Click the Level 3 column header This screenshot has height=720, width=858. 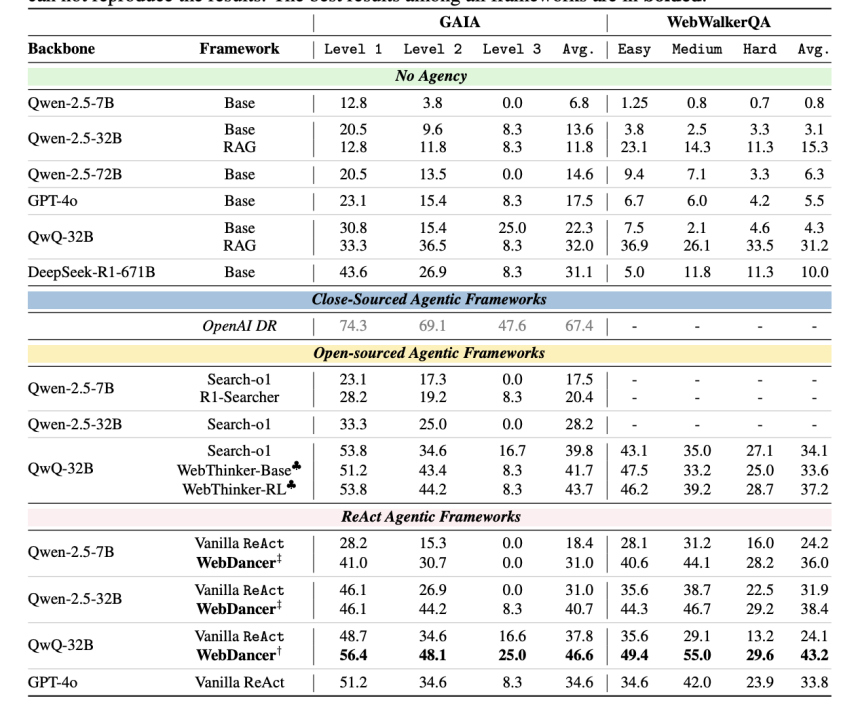click(512, 49)
